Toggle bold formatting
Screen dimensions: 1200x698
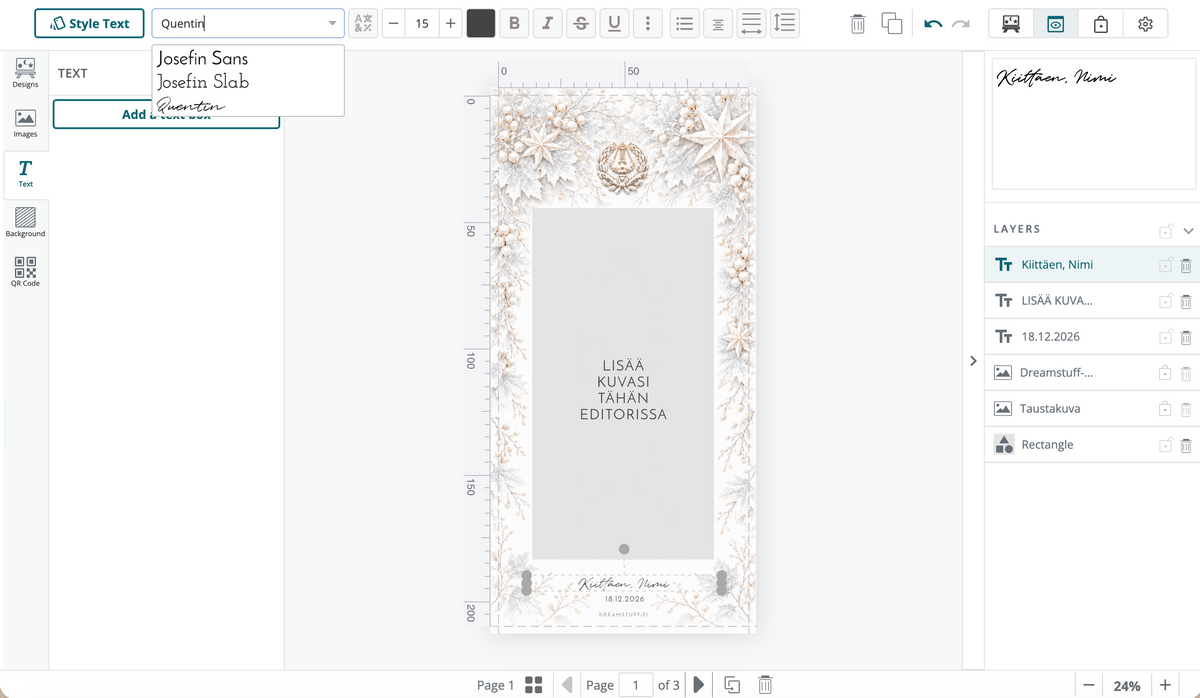[514, 23]
